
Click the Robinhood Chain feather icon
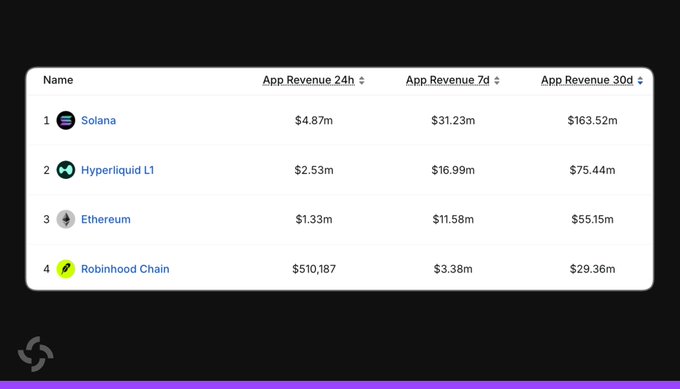[66, 269]
